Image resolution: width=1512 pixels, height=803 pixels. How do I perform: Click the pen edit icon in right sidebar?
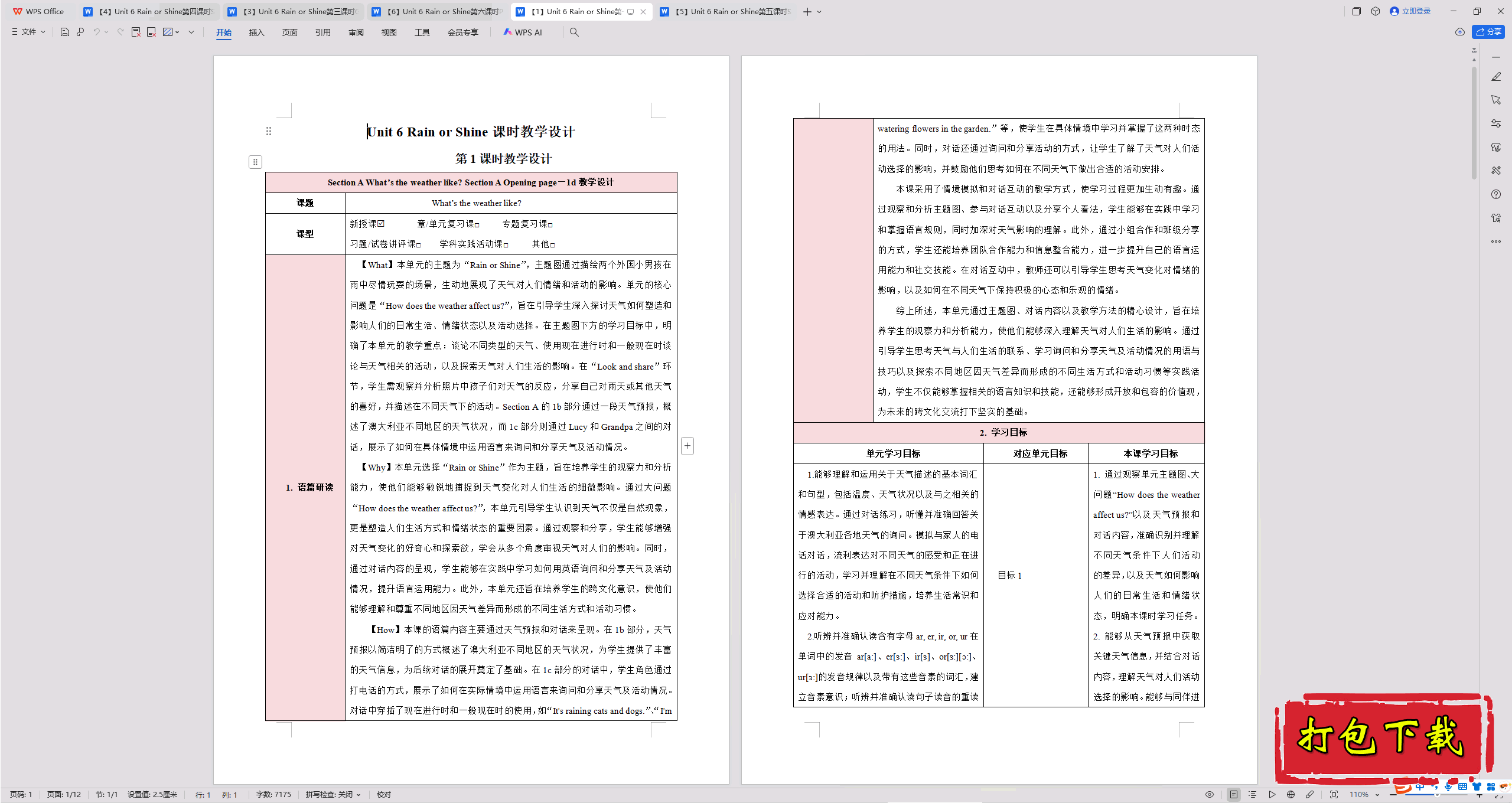(x=1495, y=77)
